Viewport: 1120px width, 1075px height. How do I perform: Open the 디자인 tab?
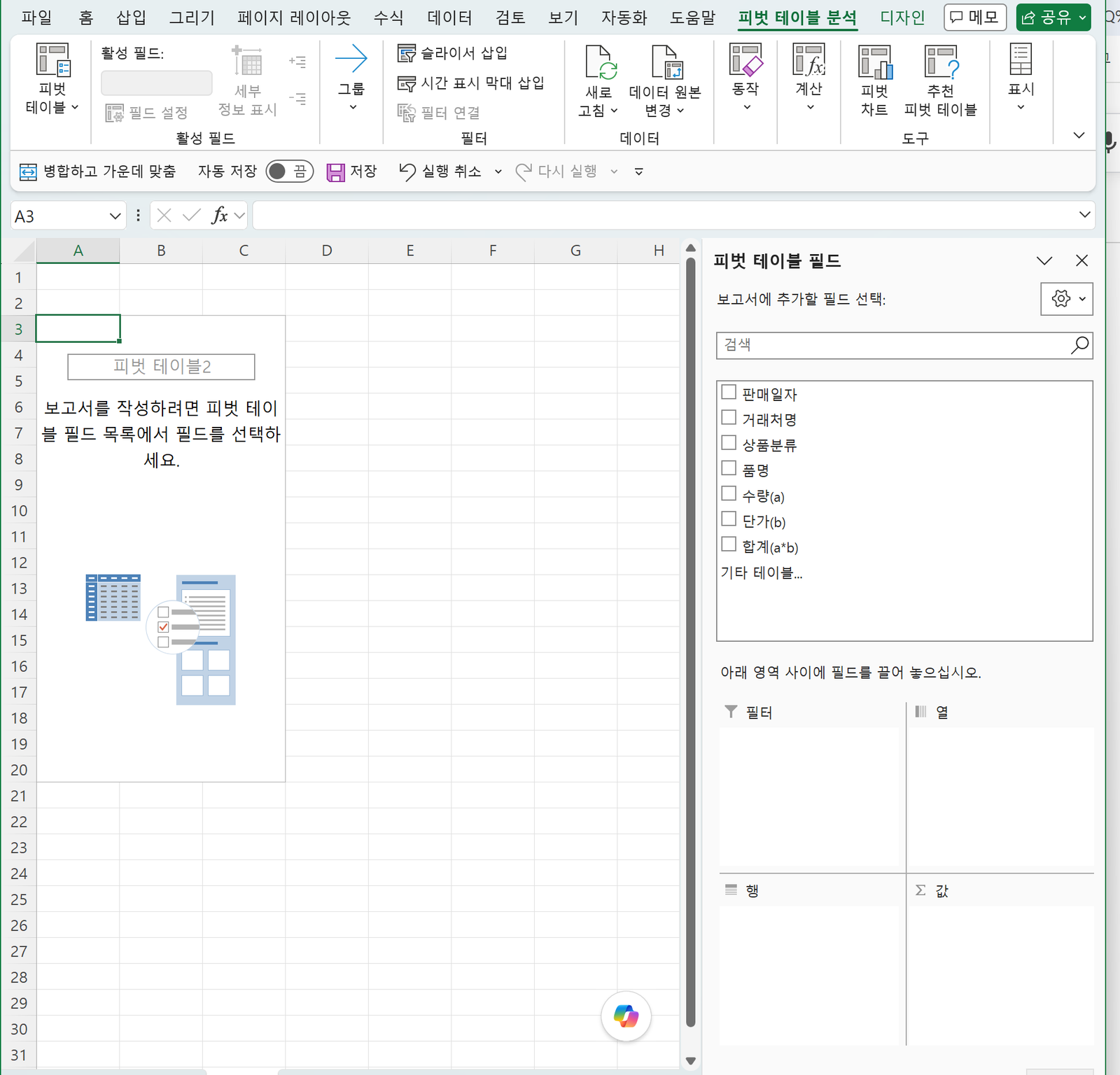pos(902,17)
